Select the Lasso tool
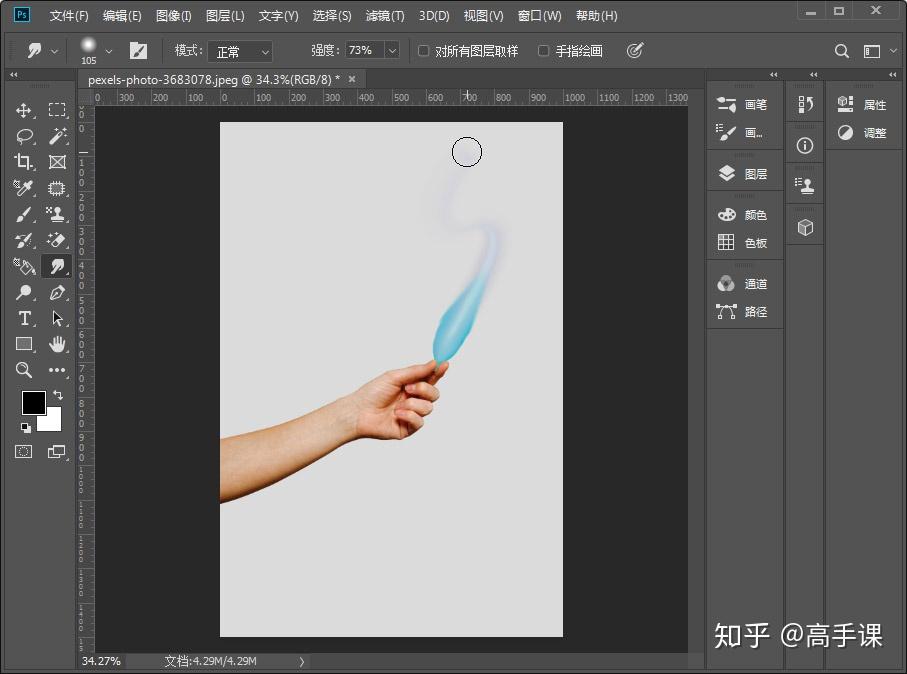Image resolution: width=907 pixels, height=674 pixels. (24, 136)
